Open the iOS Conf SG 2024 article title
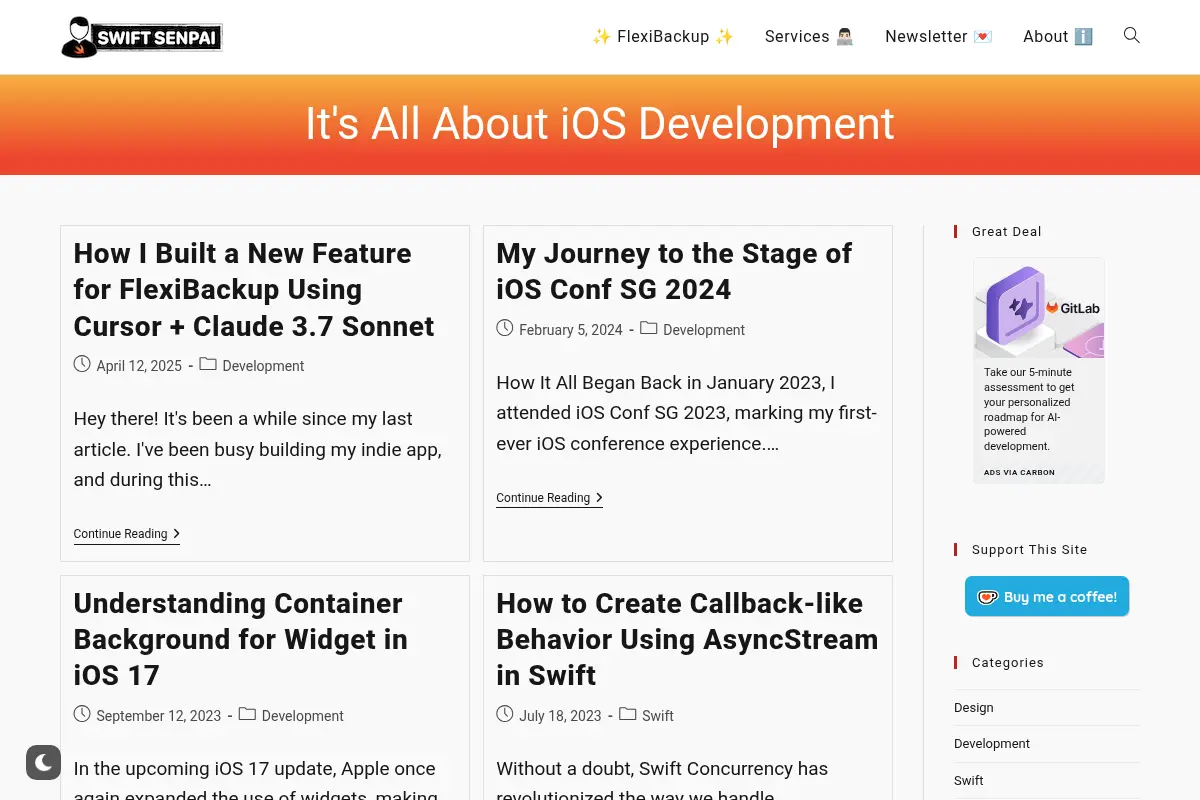 coord(674,271)
